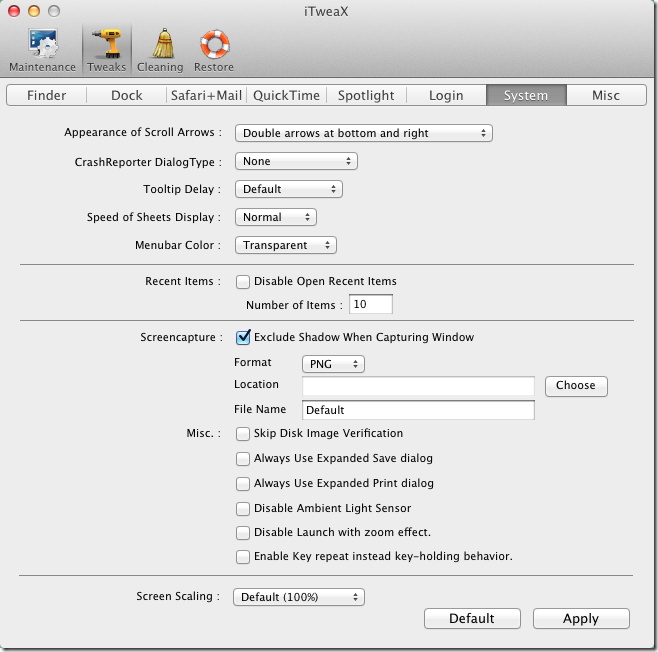Click the File Name text field

[418, 410]
